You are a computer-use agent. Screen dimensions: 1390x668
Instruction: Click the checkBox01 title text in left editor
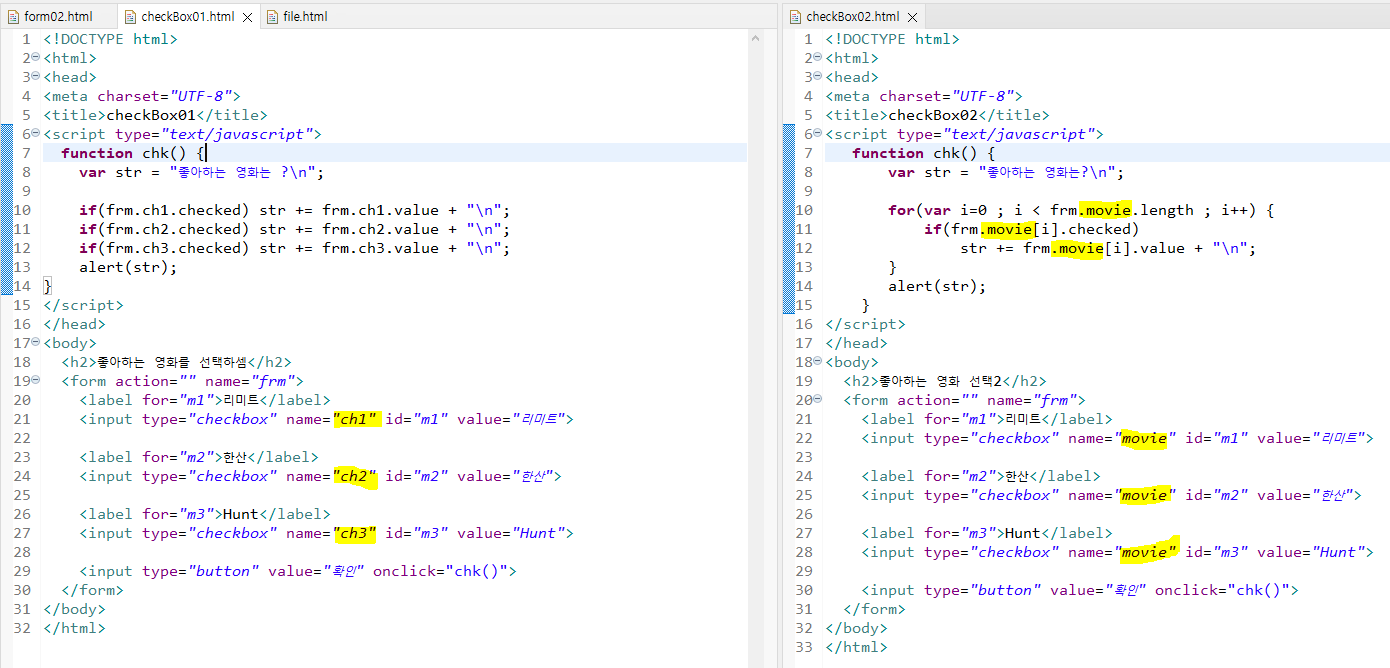pos(152,115)
